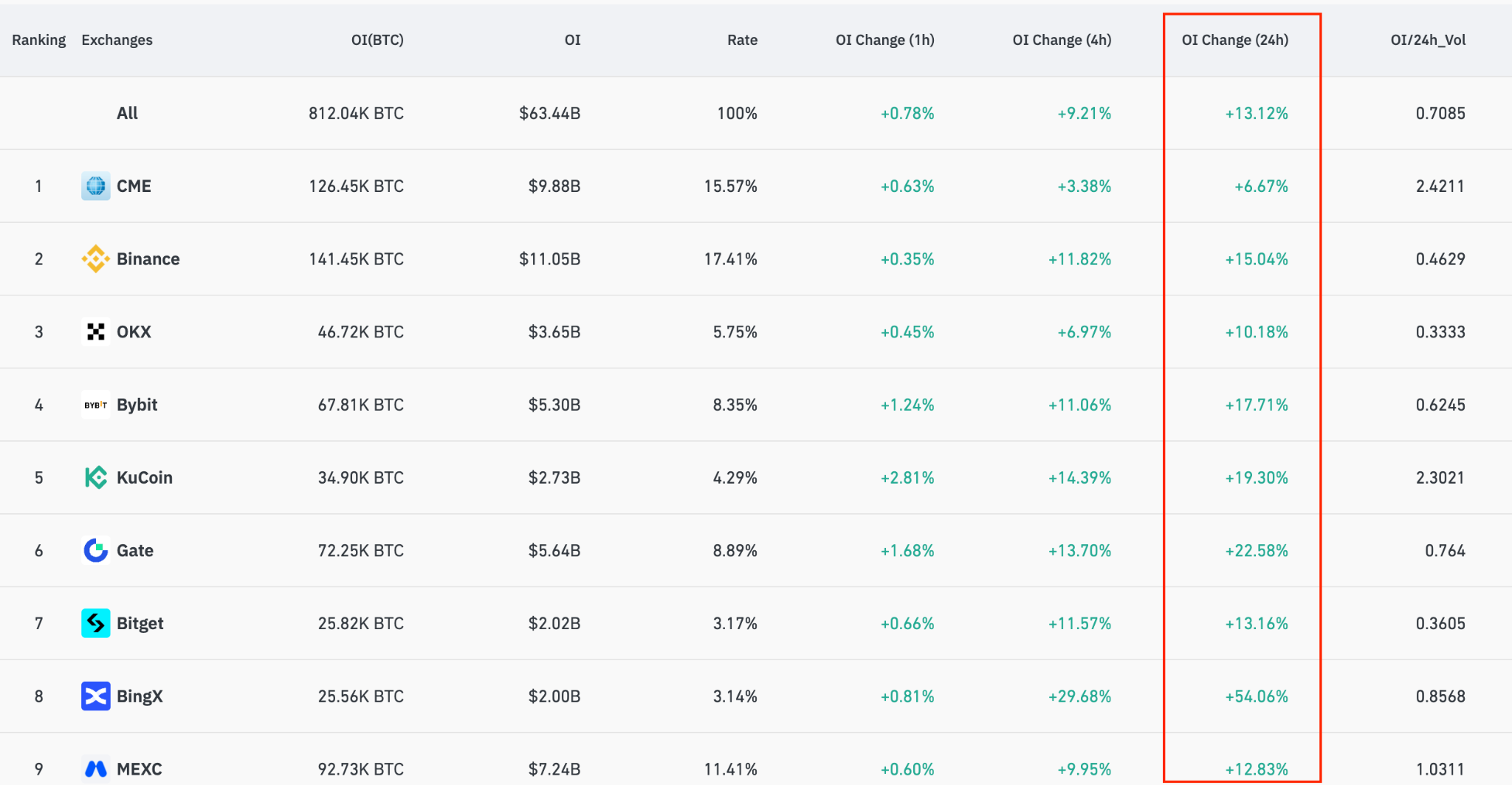Screen dimensions: 1512x785
Task: Click the OKX logo icon
Action: pos(95,332)
